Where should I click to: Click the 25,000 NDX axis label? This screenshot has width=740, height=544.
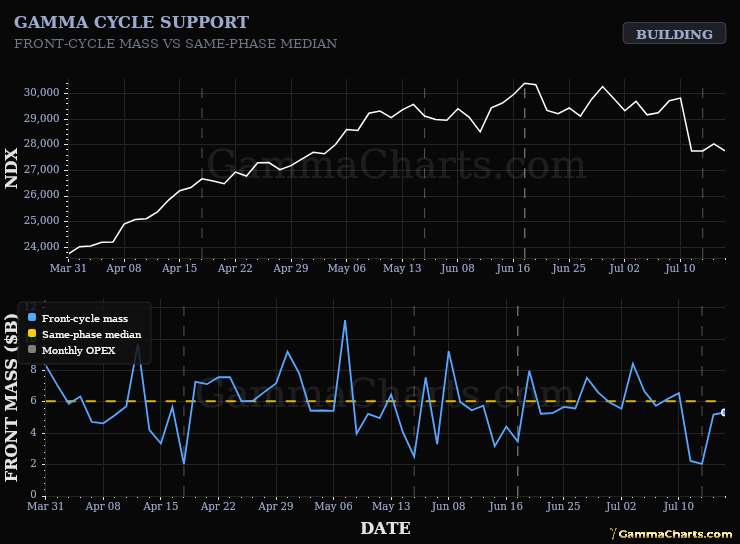point(42,221)
